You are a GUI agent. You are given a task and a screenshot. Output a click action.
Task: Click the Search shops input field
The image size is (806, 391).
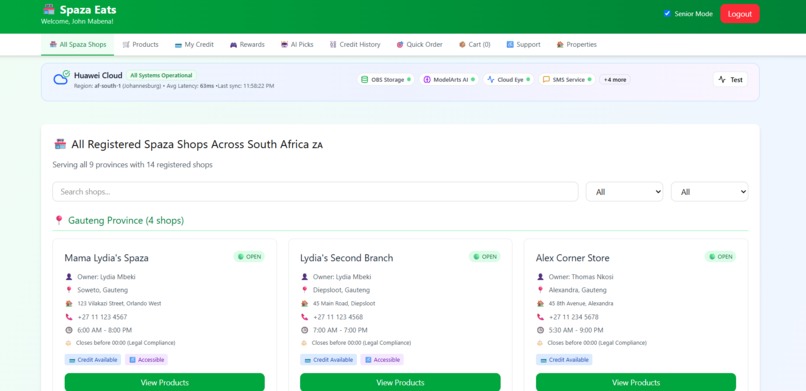(x=315, y=192)
